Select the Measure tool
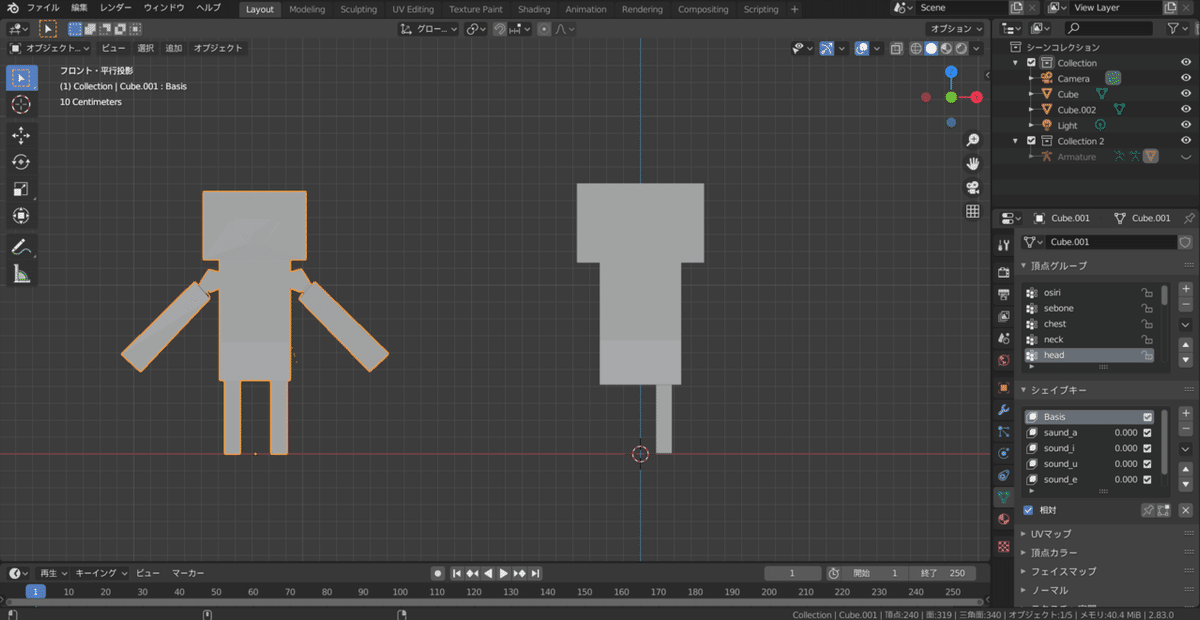Viewport: 1200px width, 620px height. click(x=21, y=274)
